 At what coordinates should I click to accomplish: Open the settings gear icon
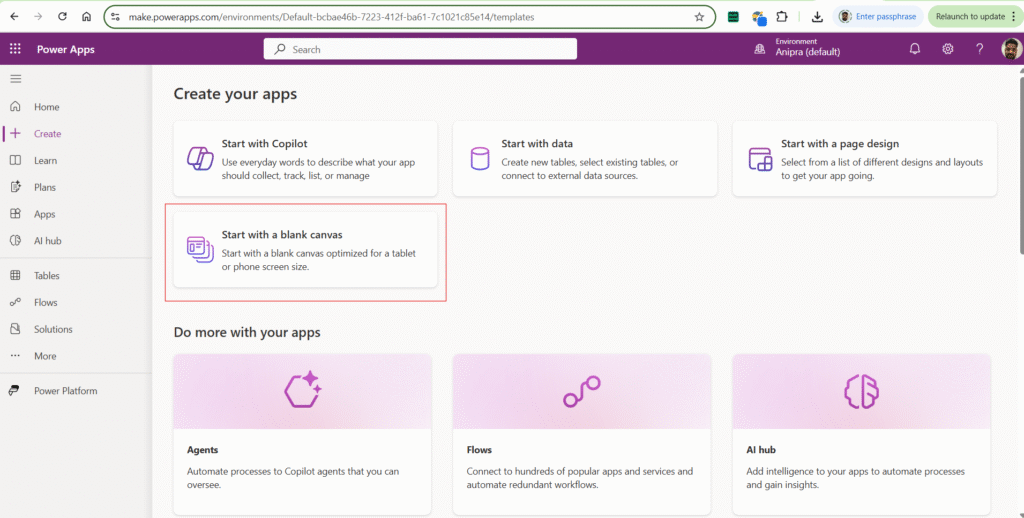tap(948, 49)
